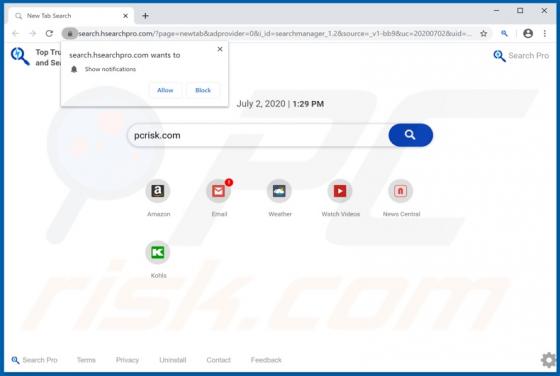Open the settings gear at bottom right
Viewport: 560px width, 376px height.
click(x=548, y=360)
